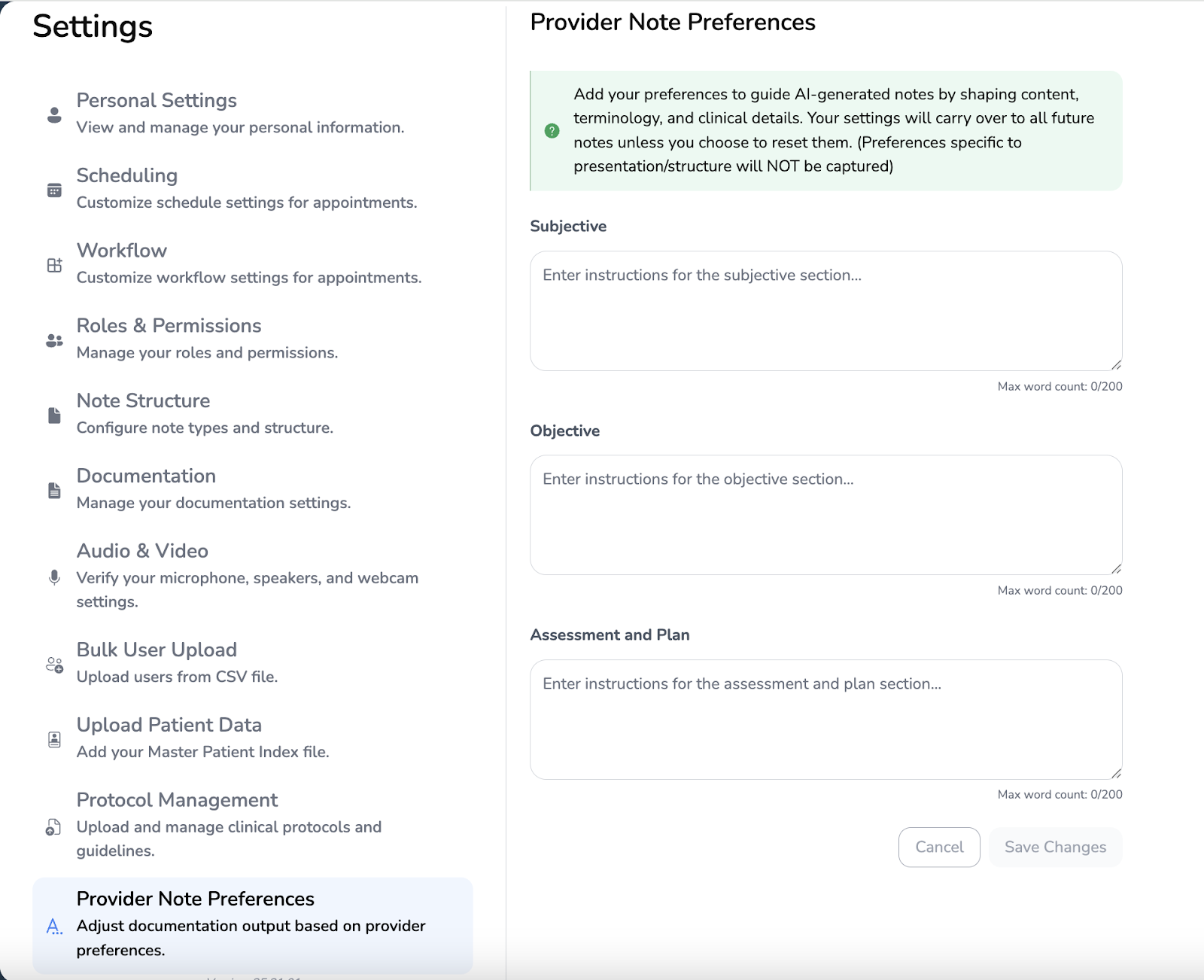Click the Documentation page icon
This screenshot has width=1204, height=980.
54,491
